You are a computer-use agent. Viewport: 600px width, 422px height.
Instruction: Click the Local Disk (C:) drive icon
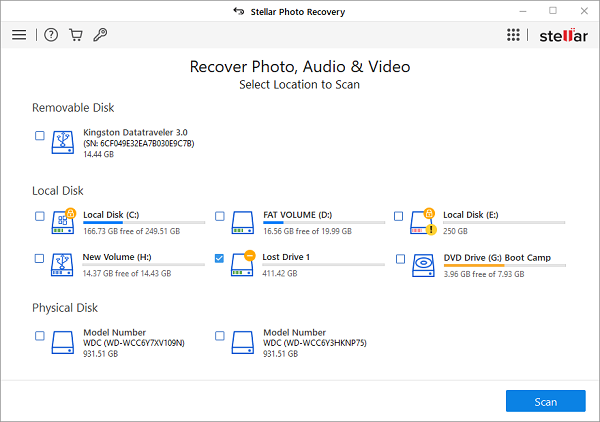(x=63, y=222)
